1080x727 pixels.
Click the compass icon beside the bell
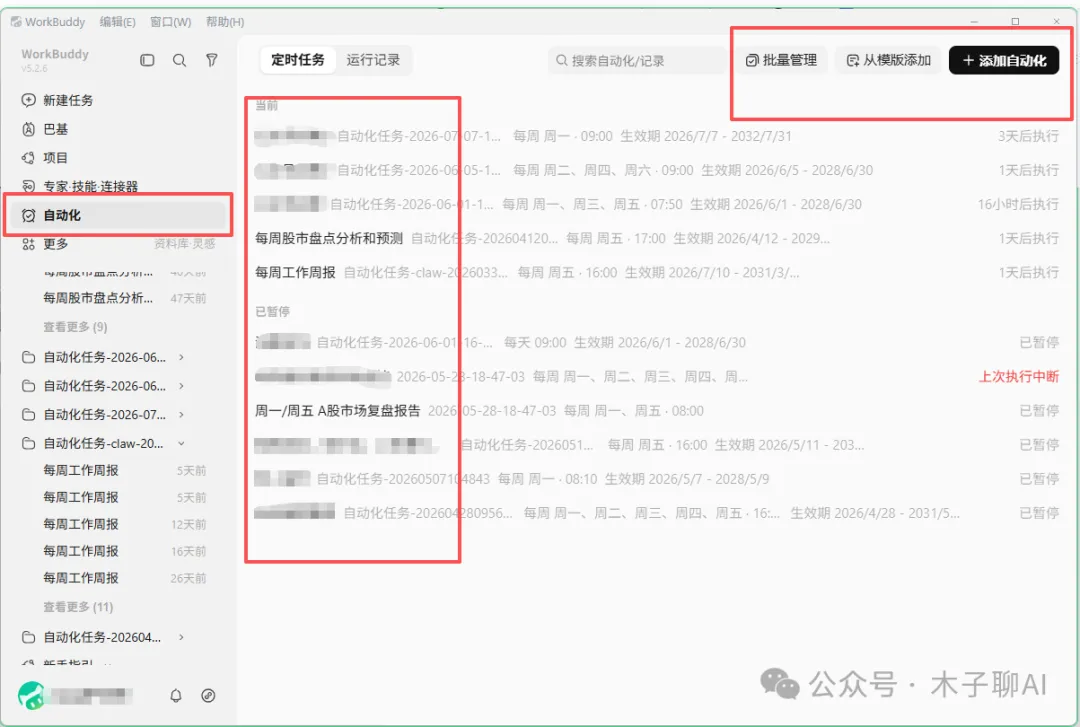[208, 695]
